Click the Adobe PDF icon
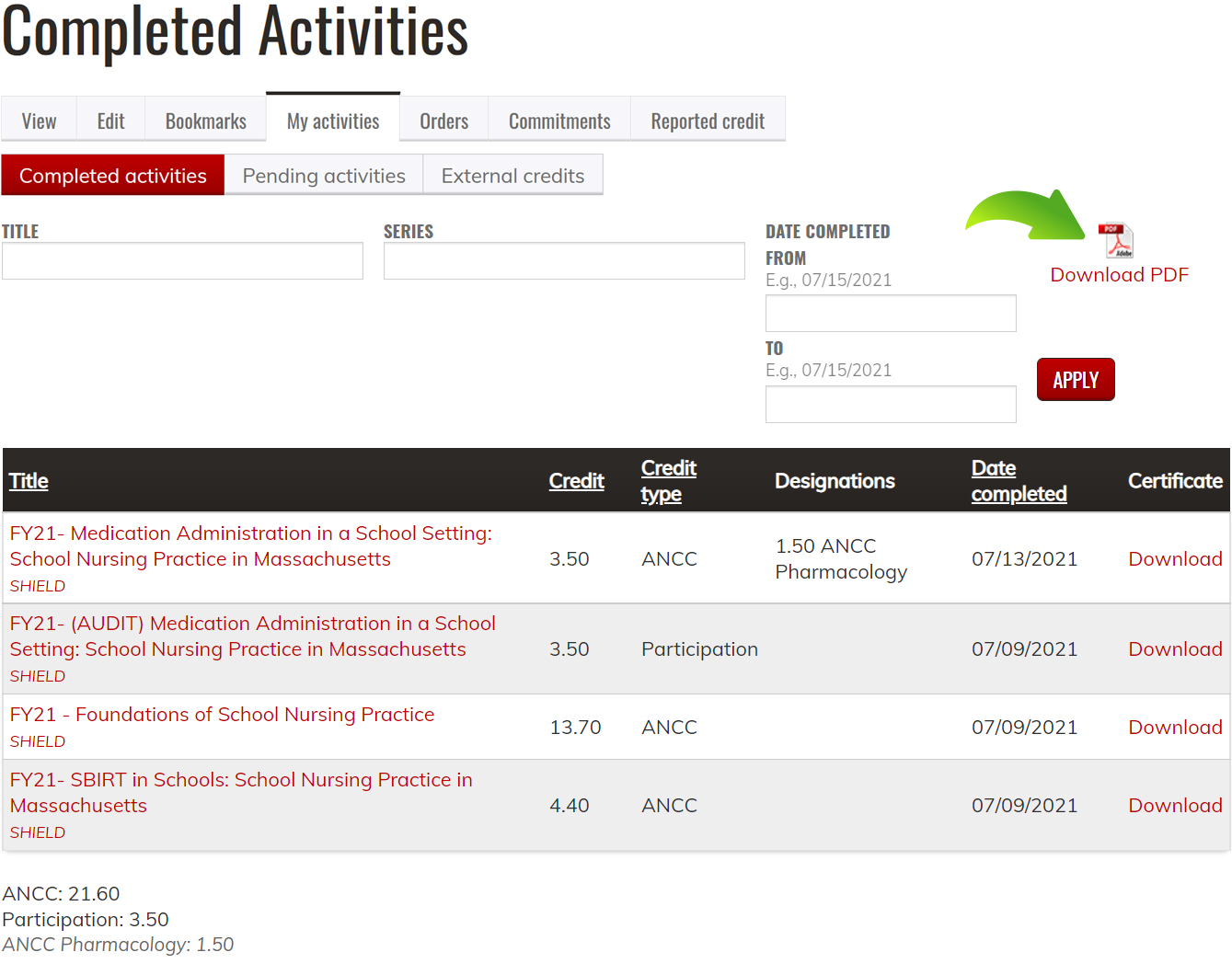The width and height of the screenshot is (1232, 975). click(x=1115, y=241)
